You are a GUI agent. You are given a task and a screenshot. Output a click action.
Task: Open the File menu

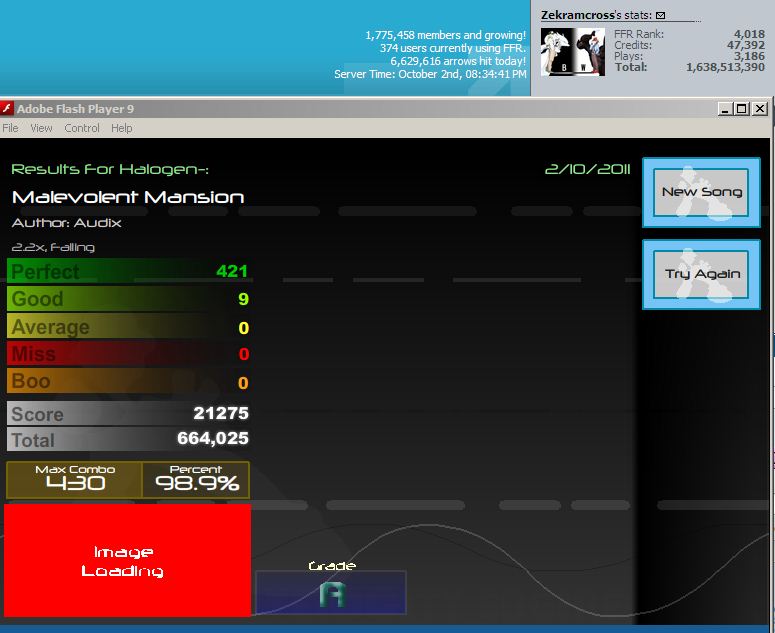coord(10,128)
